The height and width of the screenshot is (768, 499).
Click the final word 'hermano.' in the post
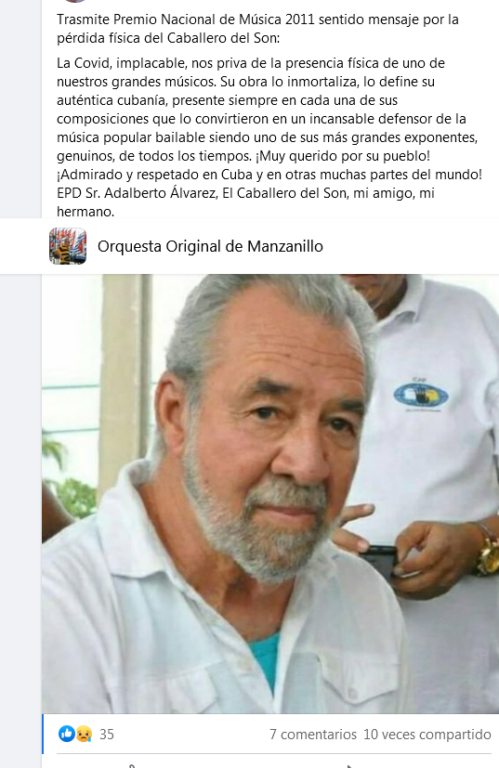[85, 212]
